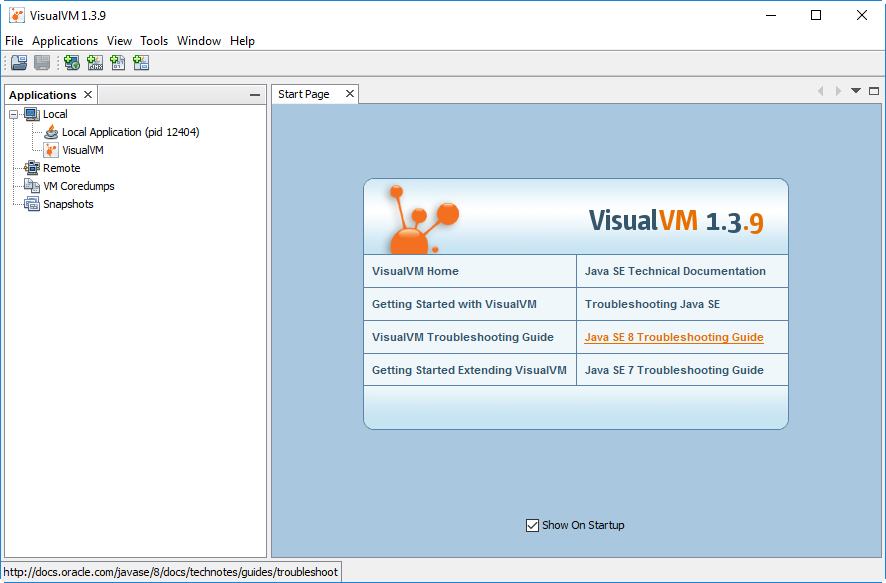Open Java SE 8 Troubleshooting Guide link

coord(673,337)
